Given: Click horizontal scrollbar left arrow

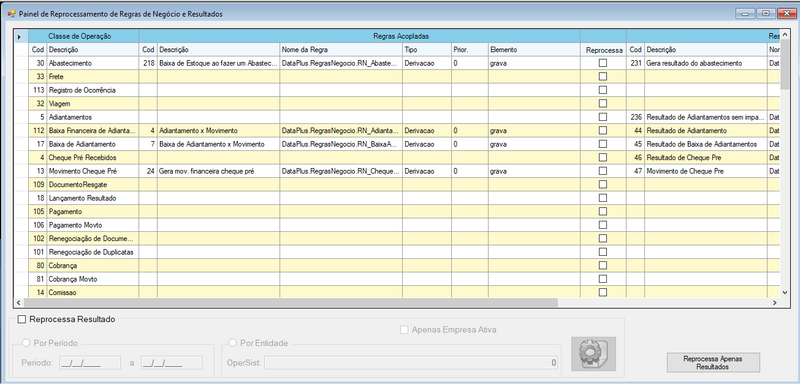Looking at the screenshot, I should click(19, 302).
